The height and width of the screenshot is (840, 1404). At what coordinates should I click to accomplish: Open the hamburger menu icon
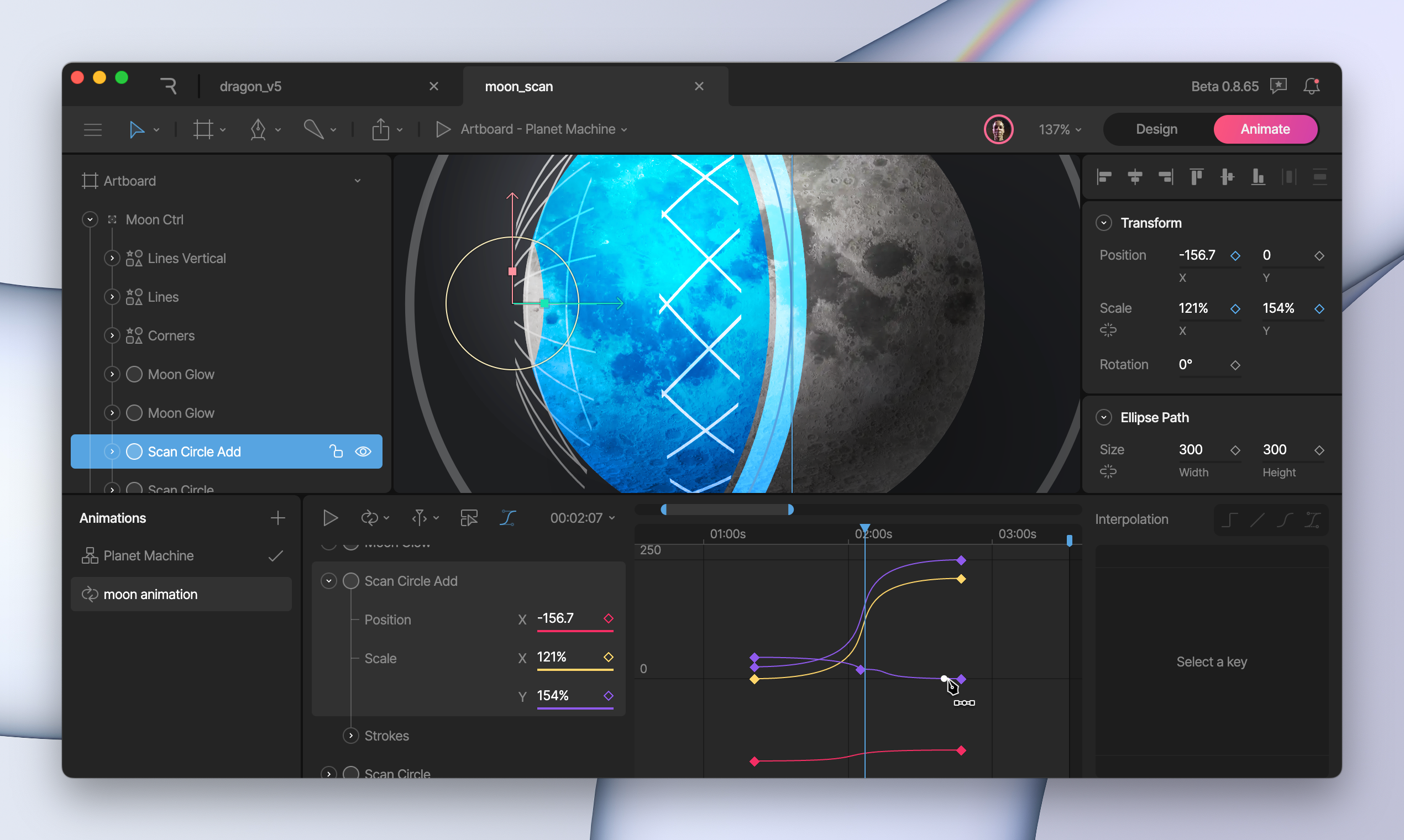[93, 130]
